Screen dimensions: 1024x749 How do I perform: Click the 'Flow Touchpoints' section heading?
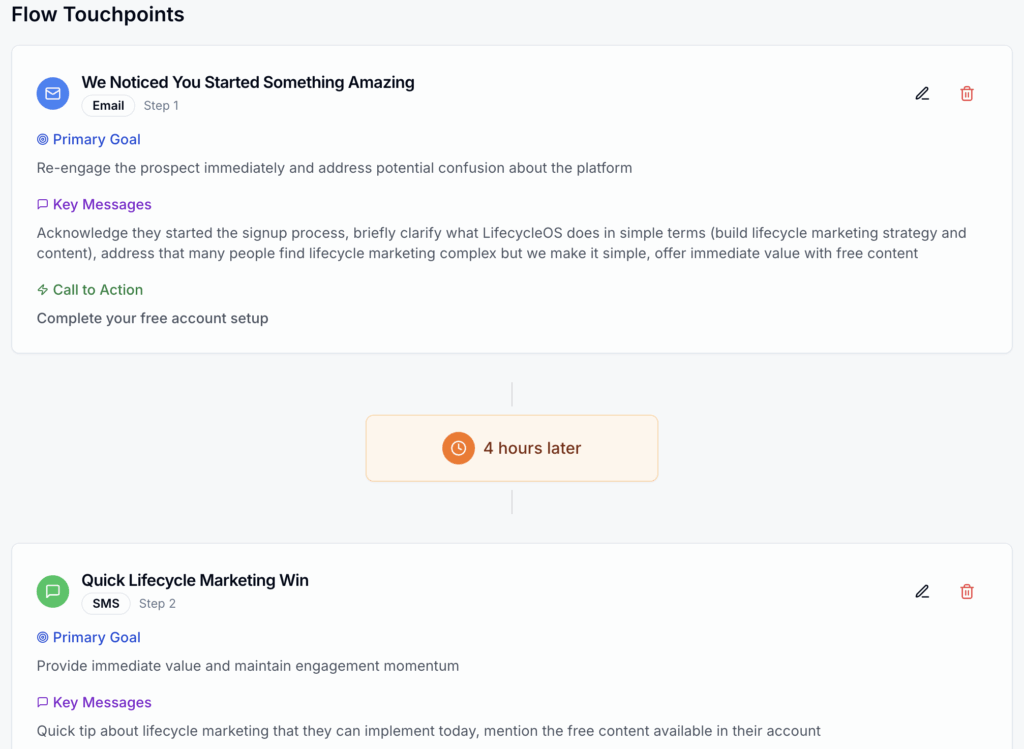tap(98, 15)
